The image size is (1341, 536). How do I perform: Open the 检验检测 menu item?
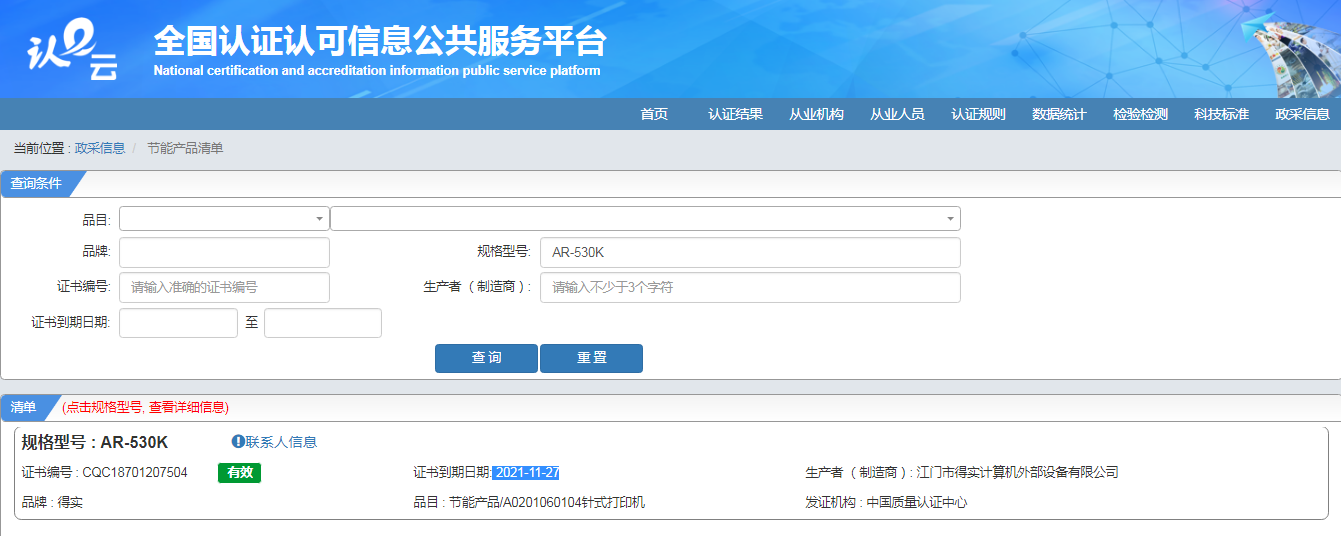tap(1140, 114)
